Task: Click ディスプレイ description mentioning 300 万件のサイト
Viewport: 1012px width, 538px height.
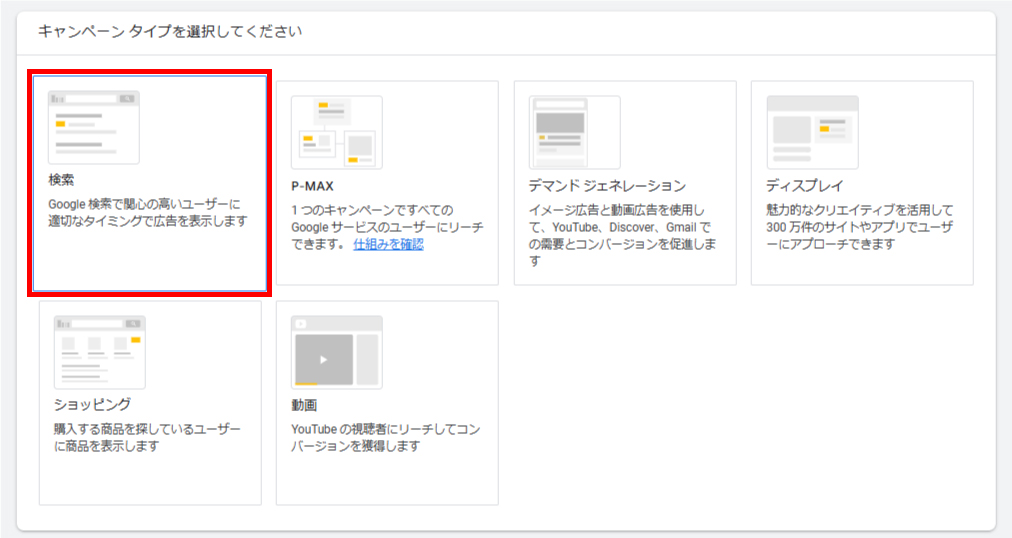Action: point(859,227)
